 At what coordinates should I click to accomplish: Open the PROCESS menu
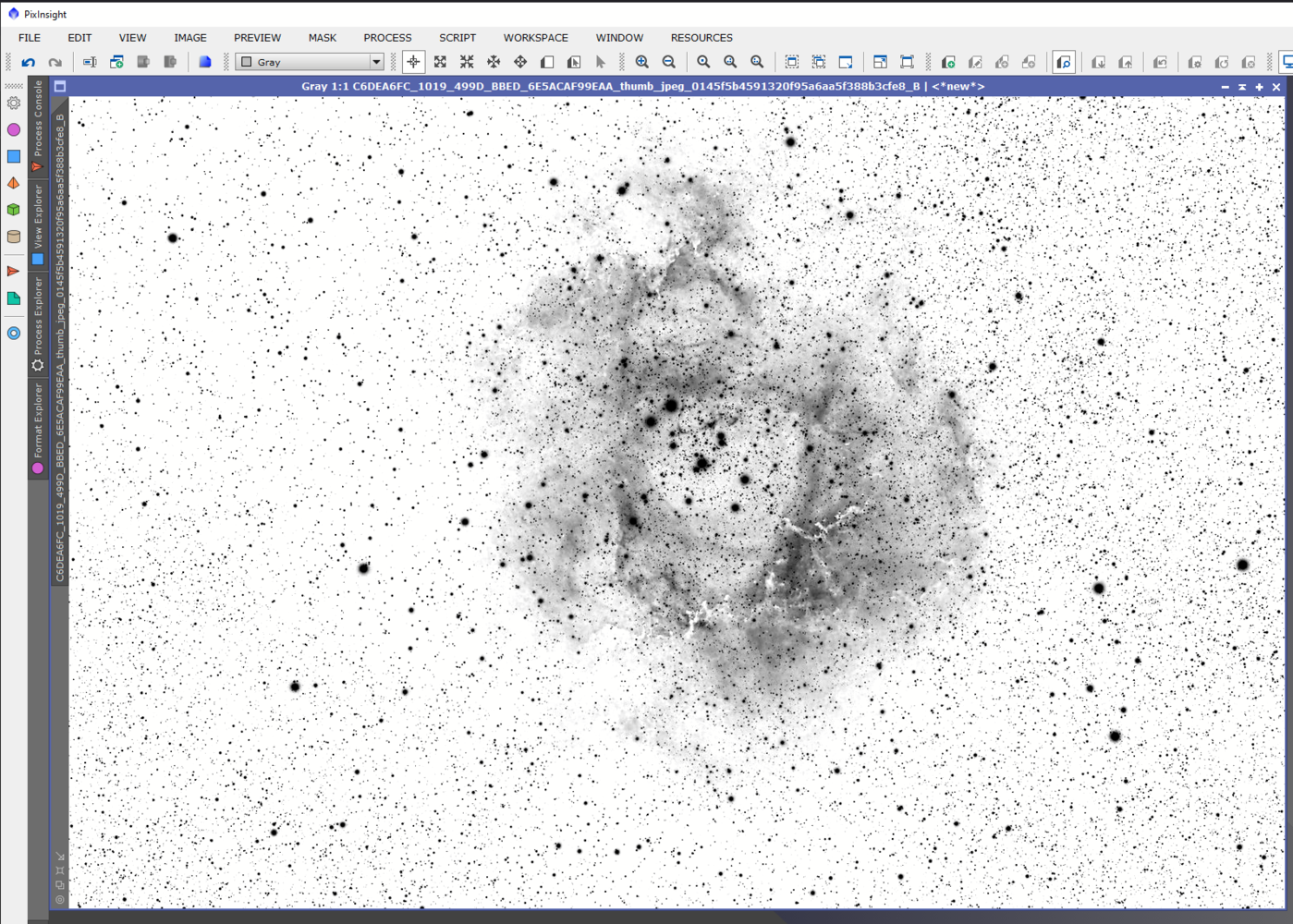pyautogui.click(x=387, y=38)
